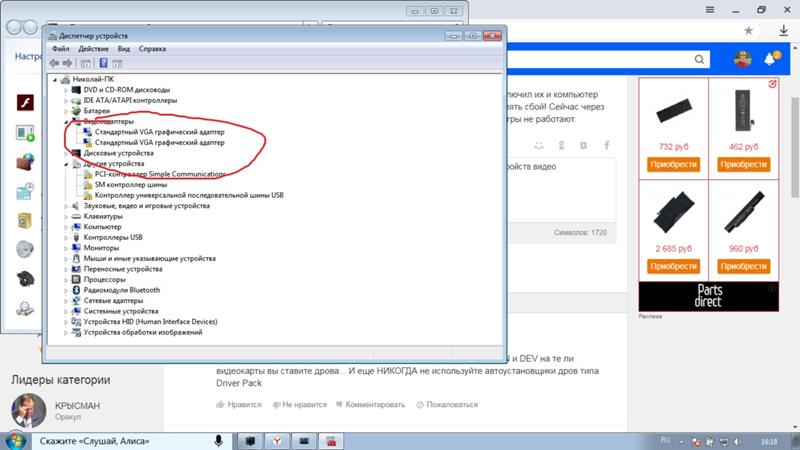Screen dimensions: 800x450
Task: Click the VK share icon on page
Action: [x=584, y=146]
